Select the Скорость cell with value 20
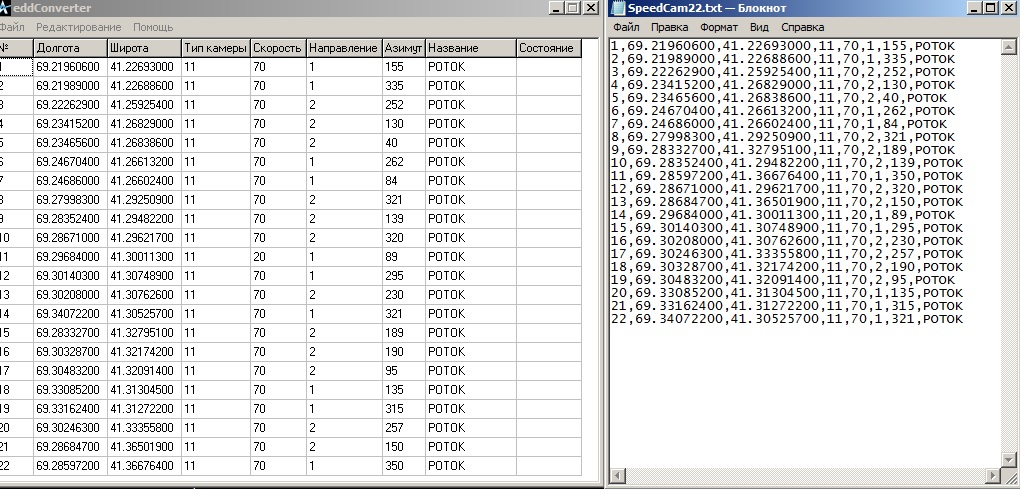 click(277, 256)
